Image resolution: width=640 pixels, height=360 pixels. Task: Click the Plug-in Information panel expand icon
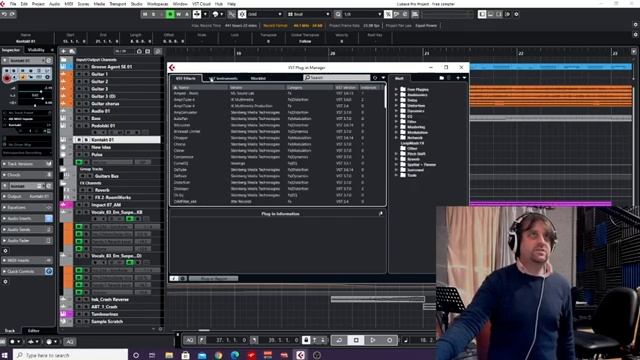[x=380, y=213]
